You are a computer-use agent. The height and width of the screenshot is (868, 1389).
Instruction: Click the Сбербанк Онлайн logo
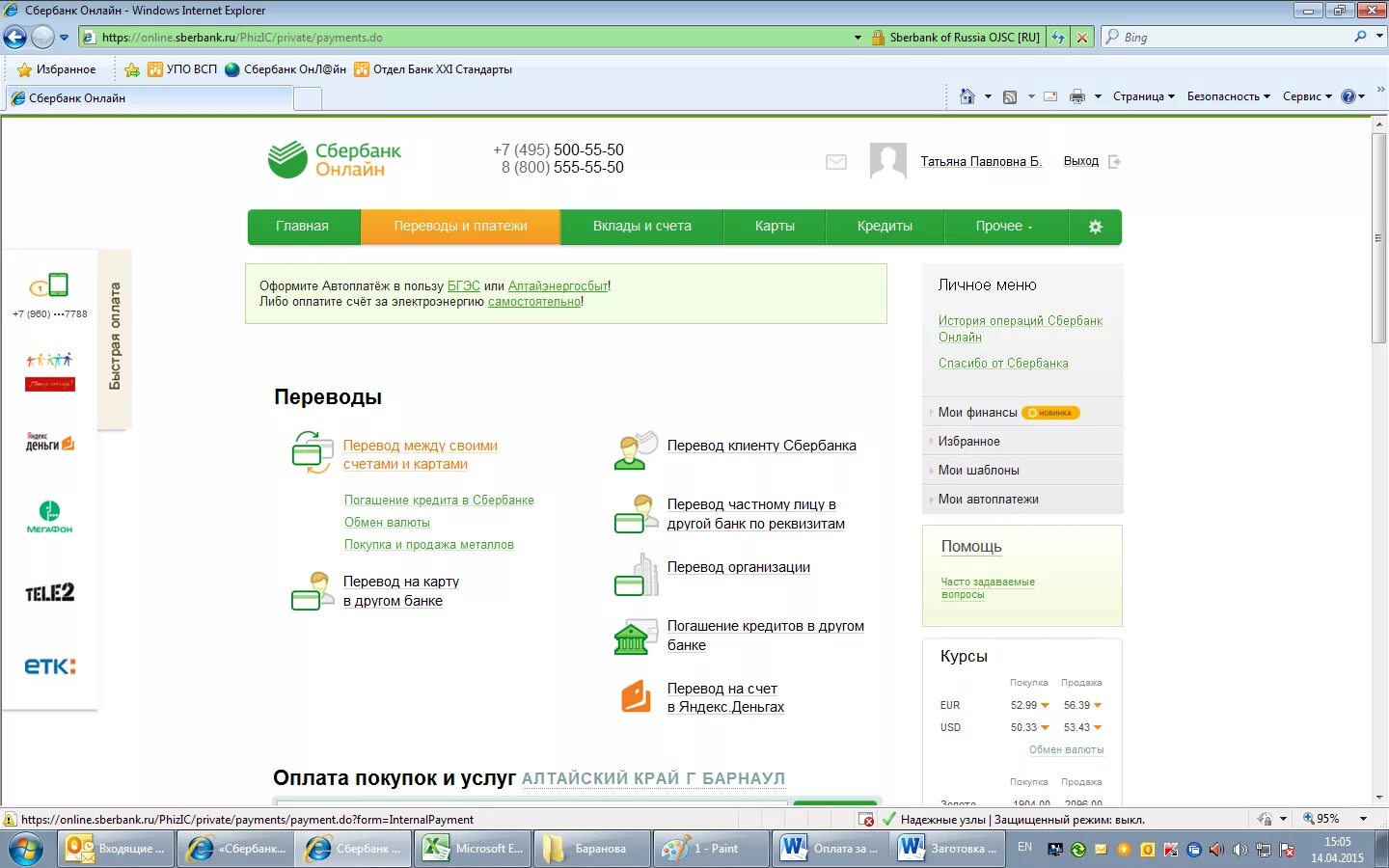[335, 160]
